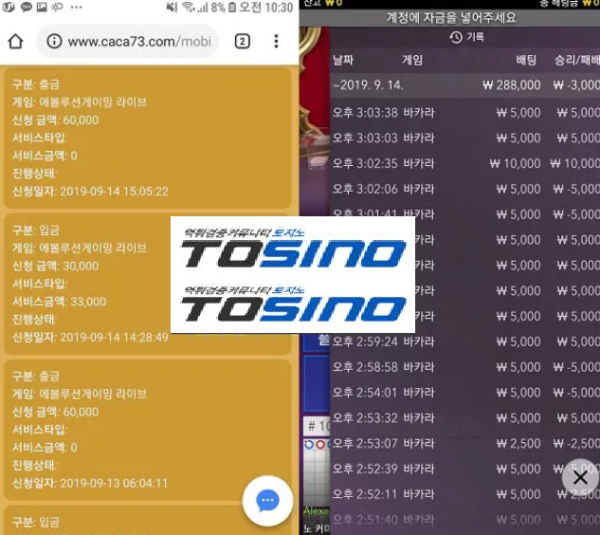Select the 오후 3:03:03 바카라 row
The image size is (600, 535).
465,138
